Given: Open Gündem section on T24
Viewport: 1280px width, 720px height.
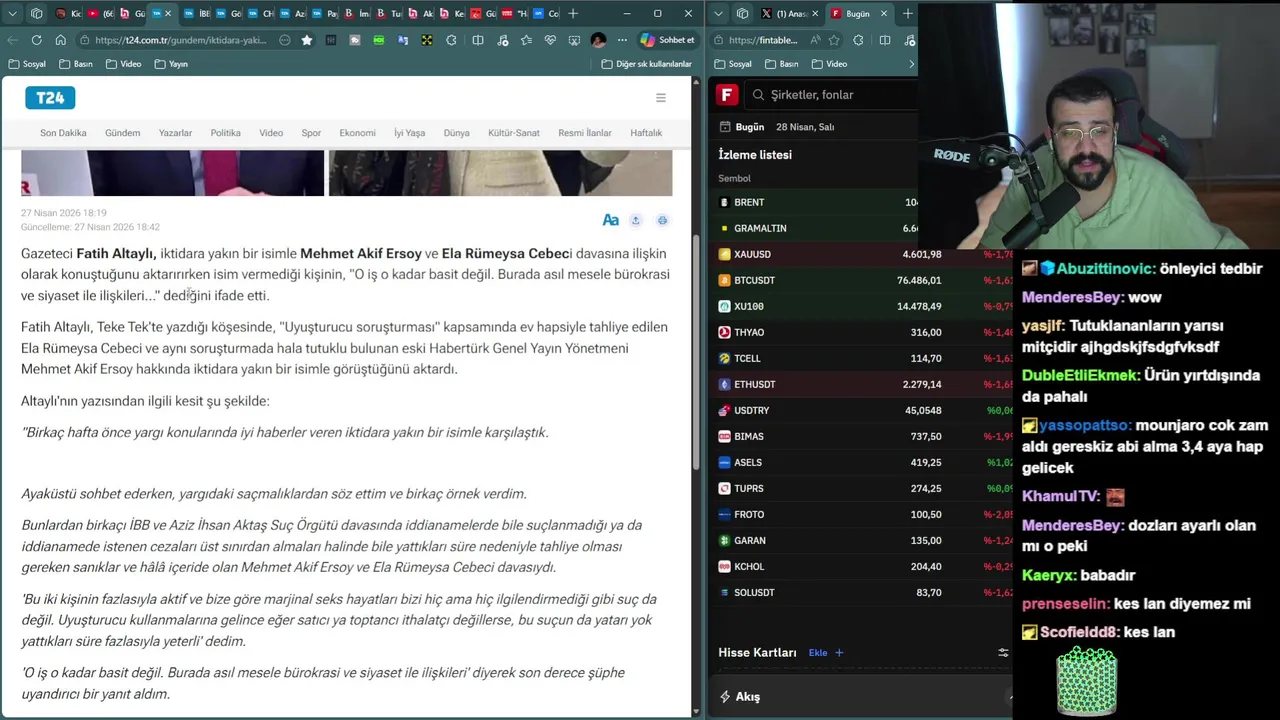Looking at the screenshot, I should pos(123,133).
